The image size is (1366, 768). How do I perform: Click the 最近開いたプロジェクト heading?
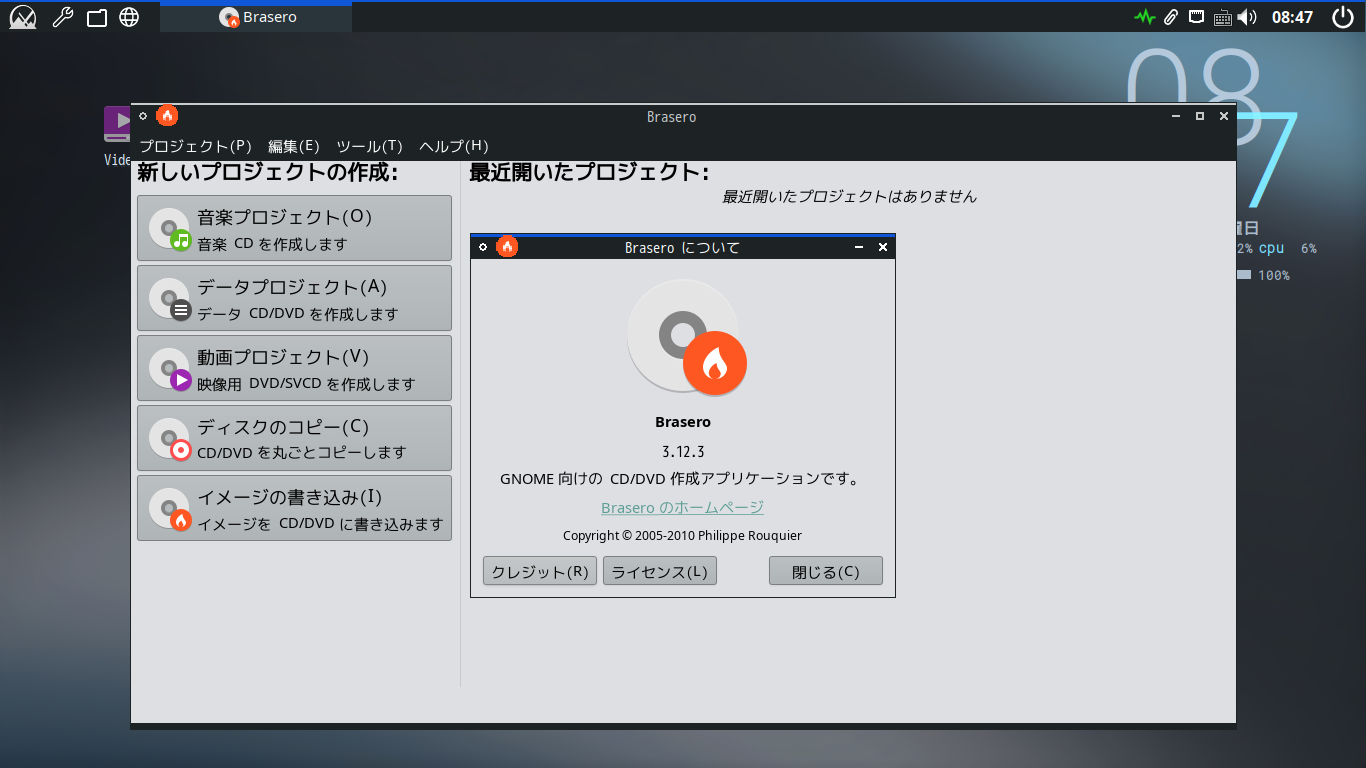tap(589, 173)
